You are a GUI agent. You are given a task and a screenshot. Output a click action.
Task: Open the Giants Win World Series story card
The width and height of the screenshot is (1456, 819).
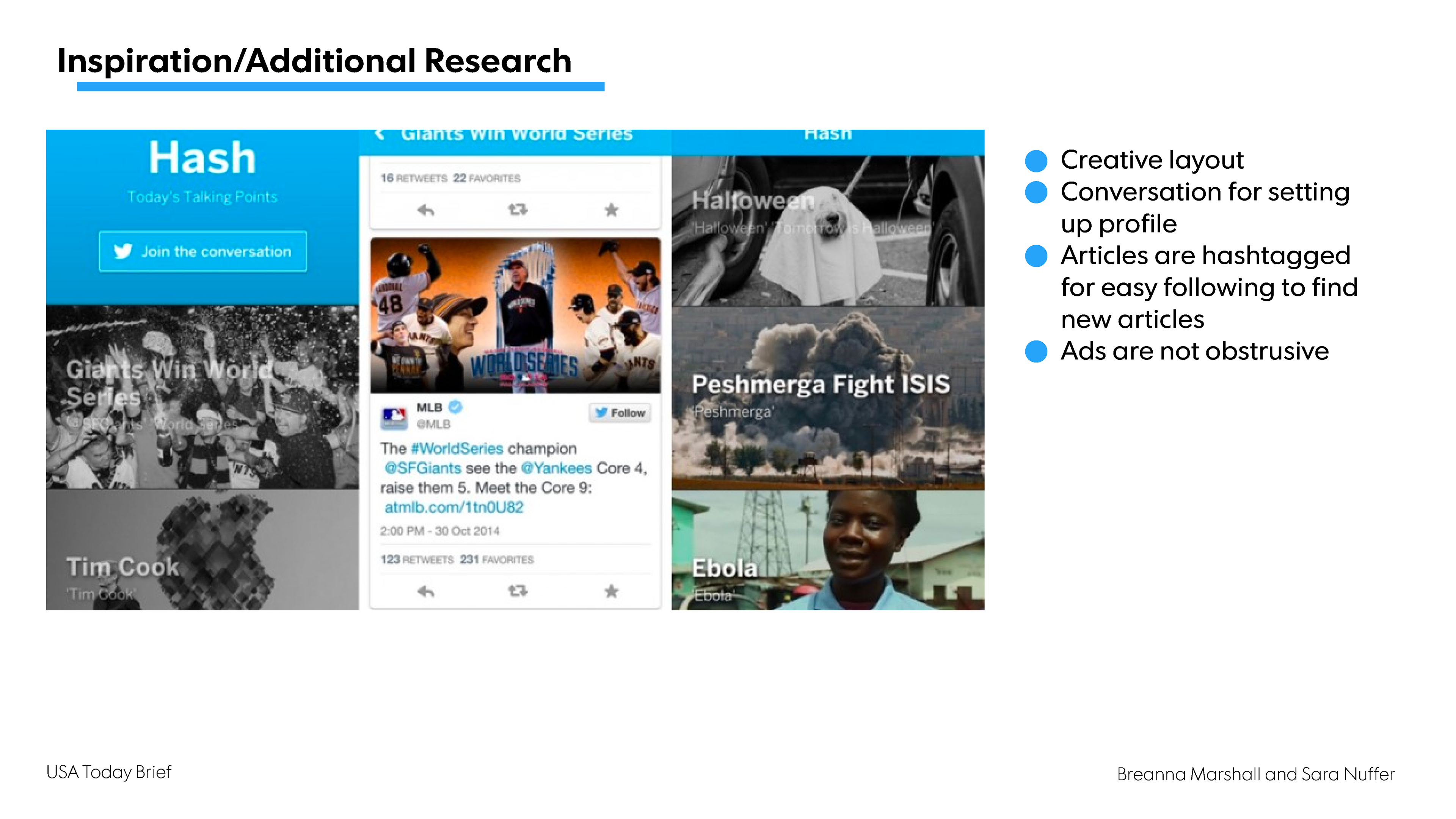point(202,397)
